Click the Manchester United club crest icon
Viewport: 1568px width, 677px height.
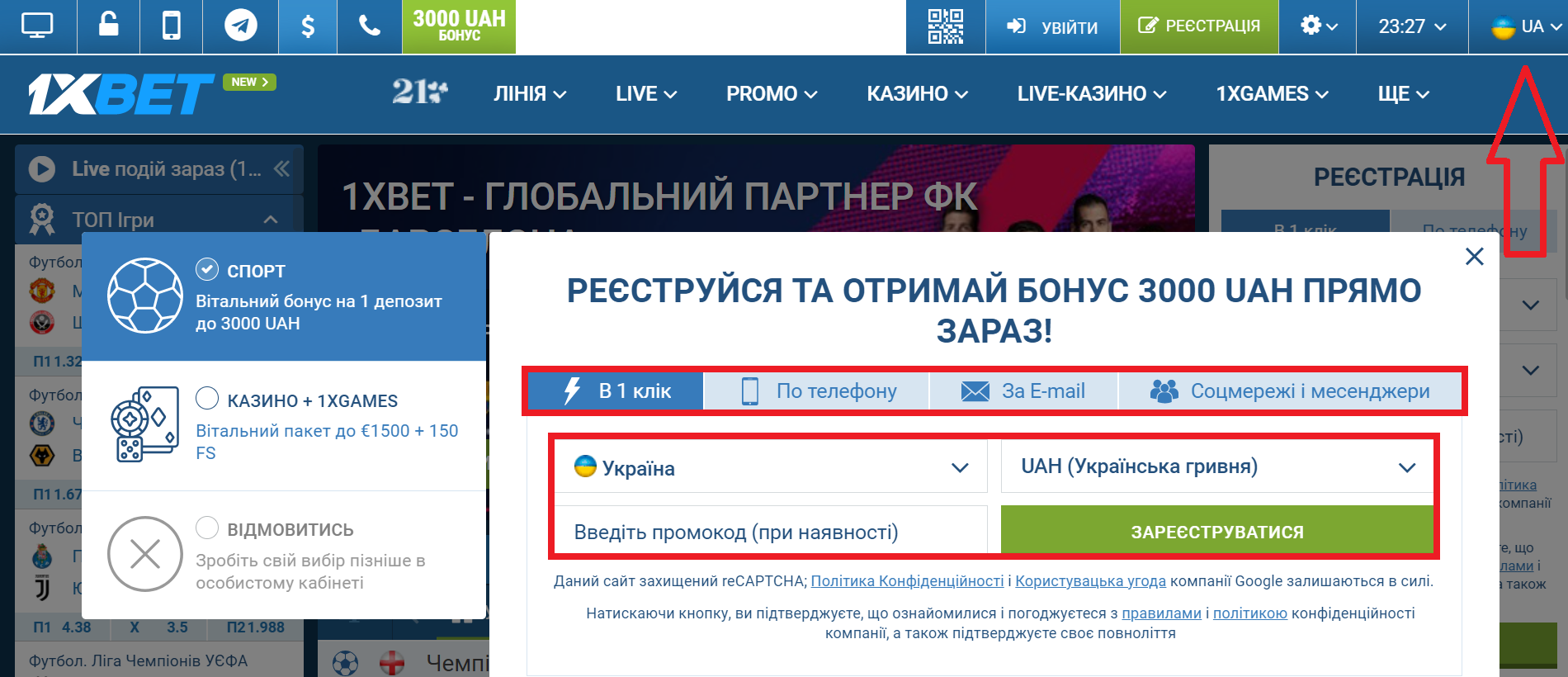(42, 291)
